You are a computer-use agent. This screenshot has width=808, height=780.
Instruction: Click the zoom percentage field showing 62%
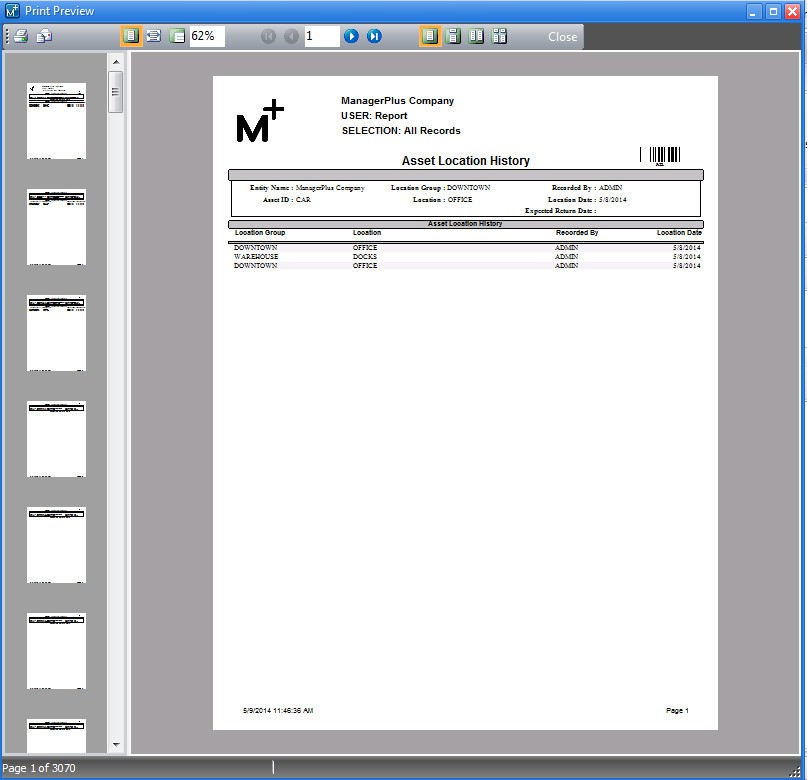[x=206, y=36]
